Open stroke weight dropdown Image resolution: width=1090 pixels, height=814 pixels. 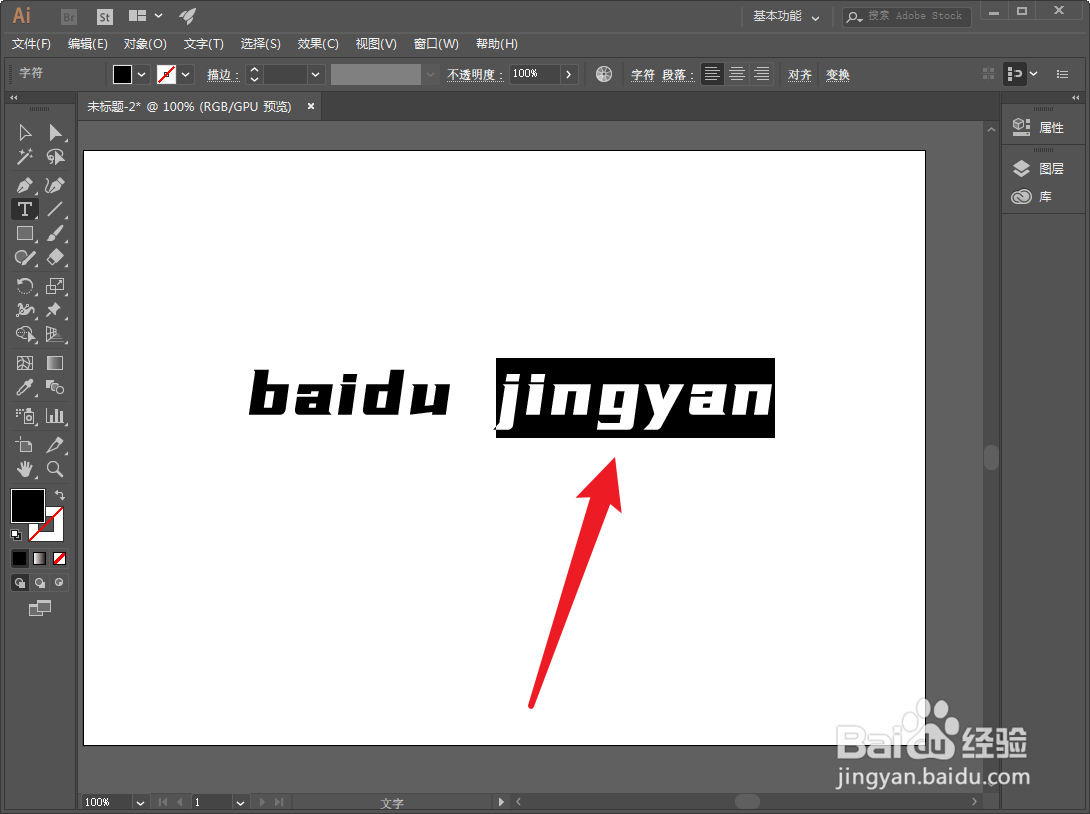pyautogui.click(x=316, y=74)
